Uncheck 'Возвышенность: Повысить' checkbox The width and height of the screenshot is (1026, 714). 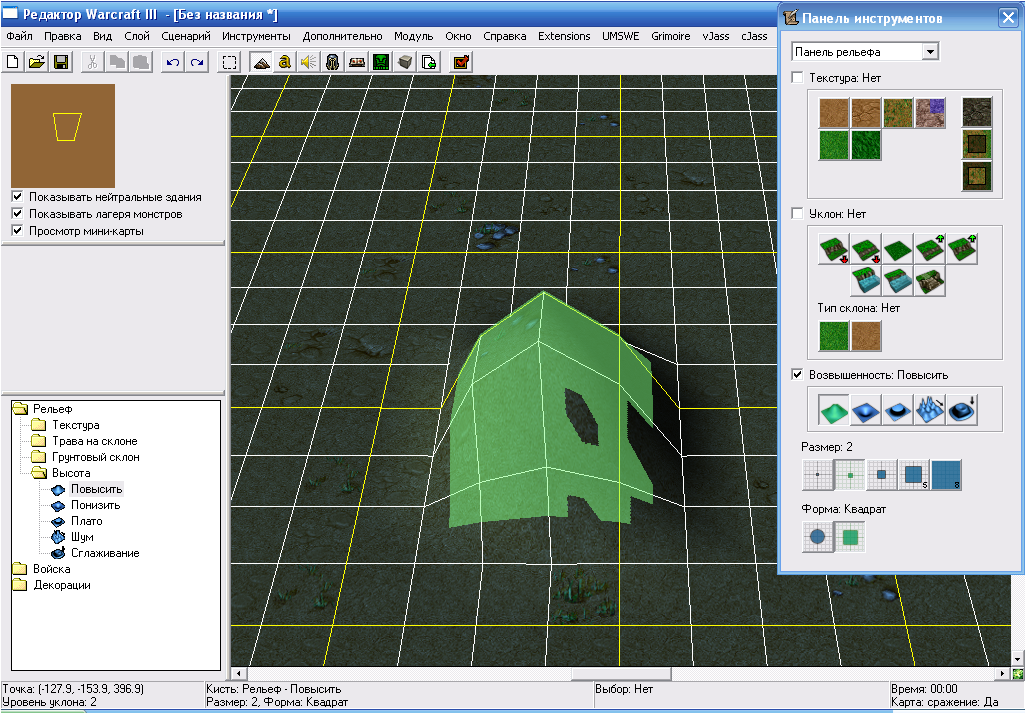click(x=797, y=374)
